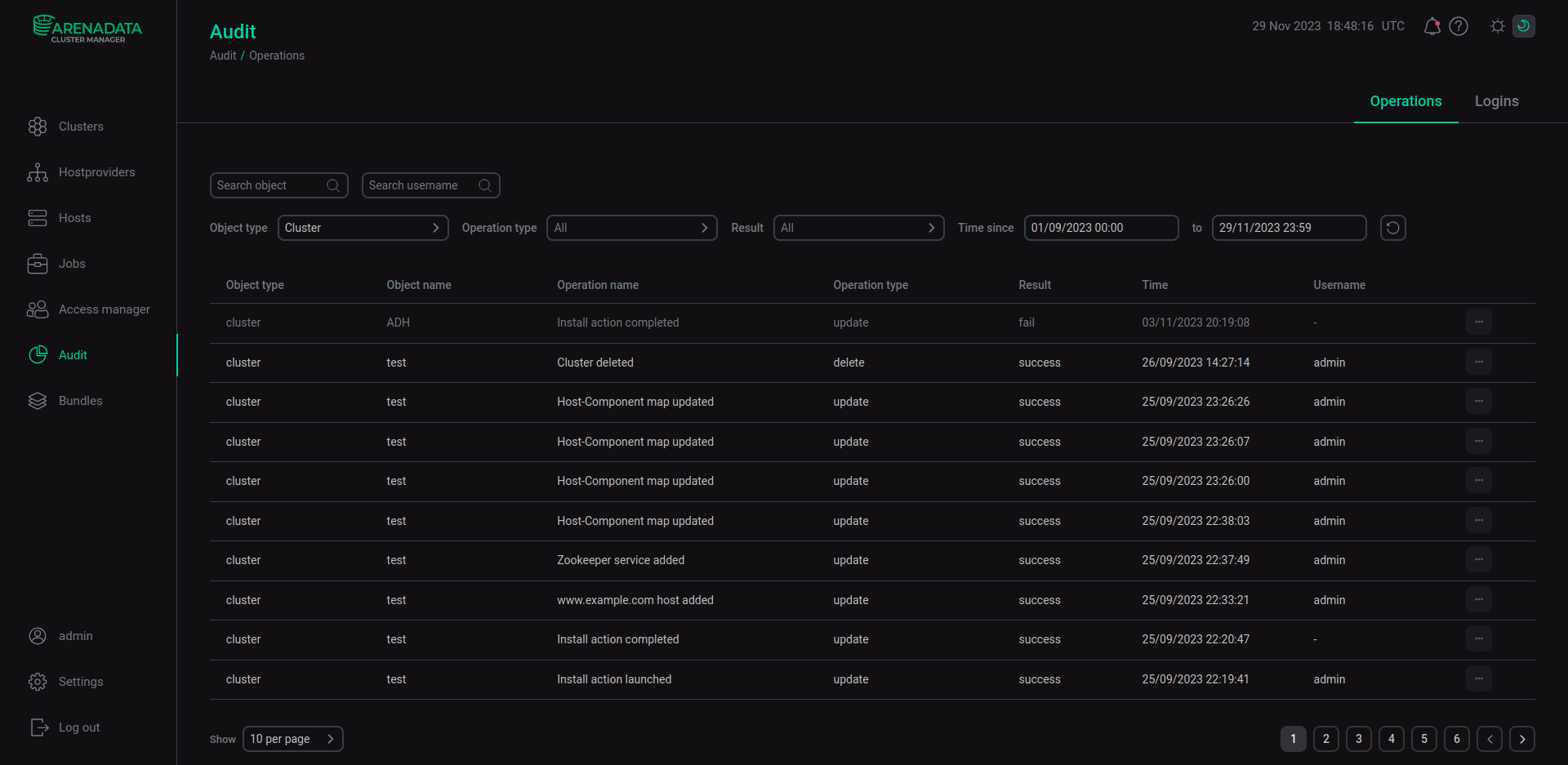Go to pagination page 4
The height and width of the screenshot is (765, 1568).
click(x=1392, y=739)
